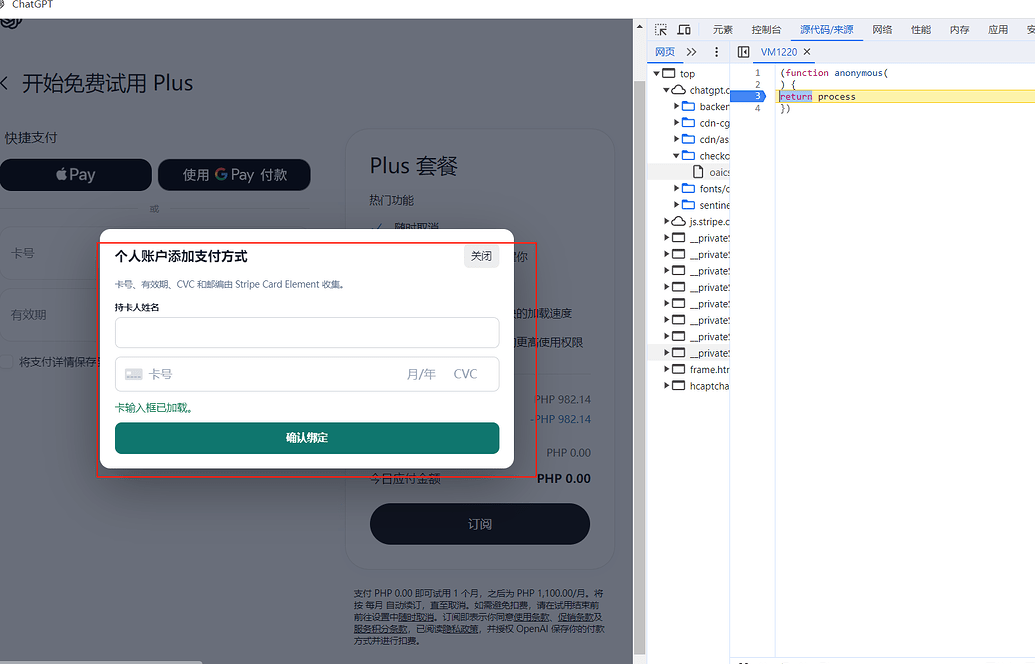This screenshot has height=664, width=1035.
Task: Expand the js.stripe domain arrow
Action: point(667,221)
